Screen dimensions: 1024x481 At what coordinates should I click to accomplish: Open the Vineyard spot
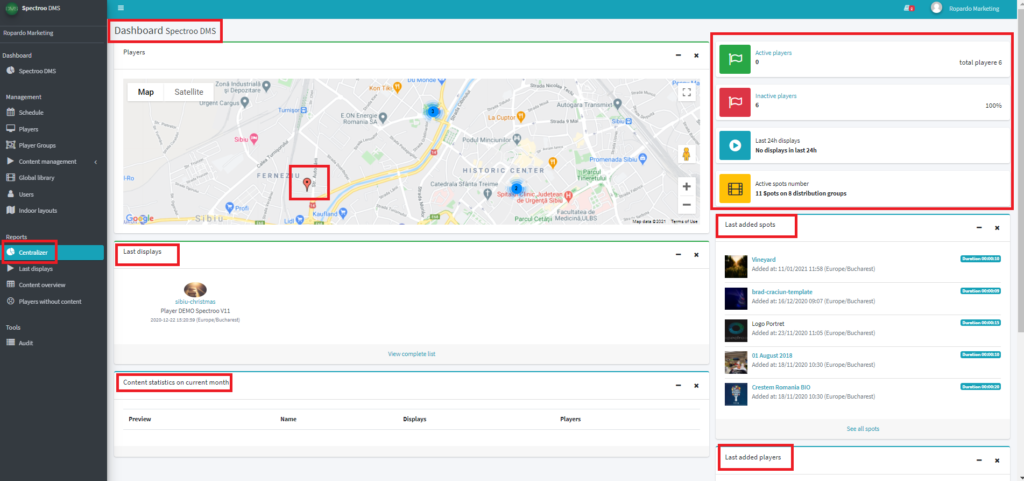[x=763, y=260]
